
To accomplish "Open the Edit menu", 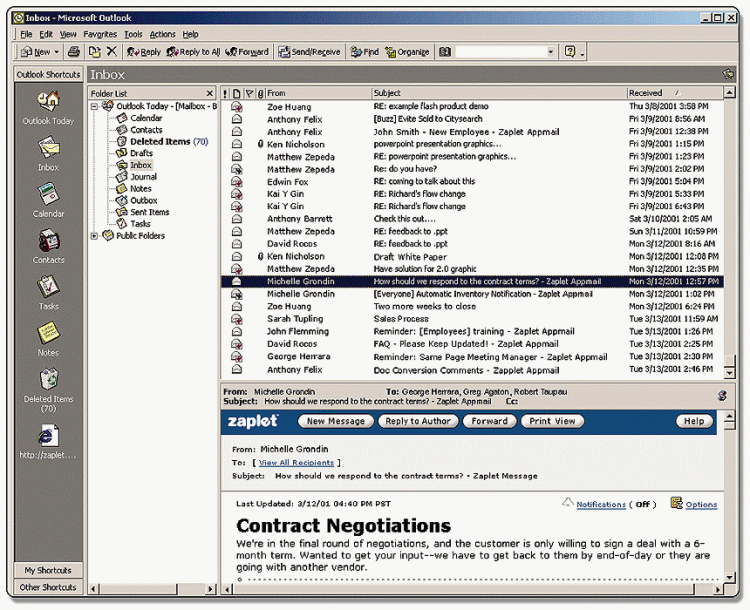I will coord(46,34).
